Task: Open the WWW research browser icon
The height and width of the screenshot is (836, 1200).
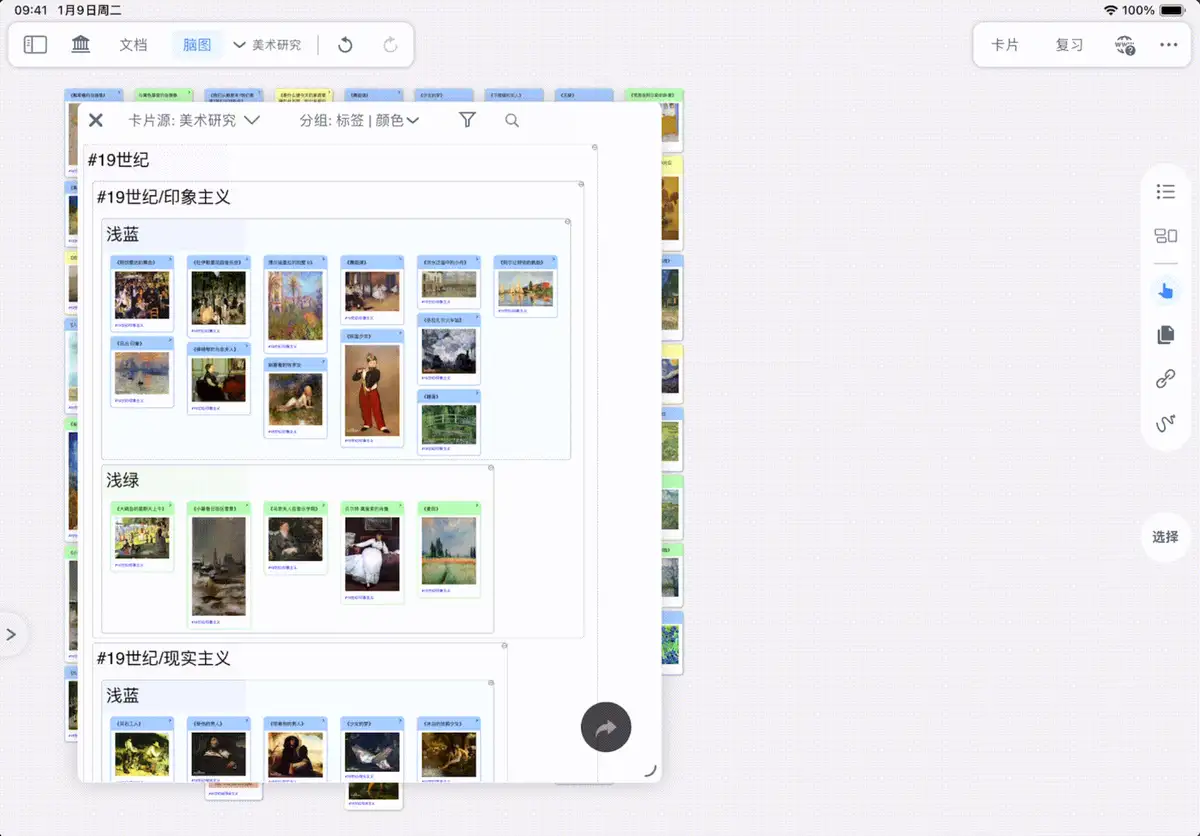Action: (1125, 45)
